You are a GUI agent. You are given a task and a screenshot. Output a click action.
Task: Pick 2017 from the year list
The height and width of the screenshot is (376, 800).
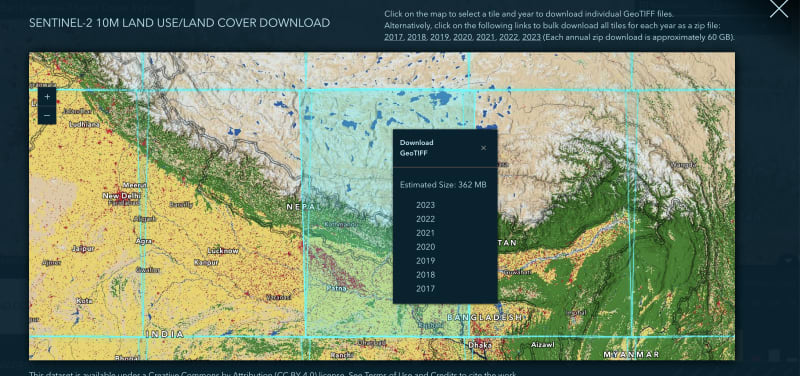426,289
